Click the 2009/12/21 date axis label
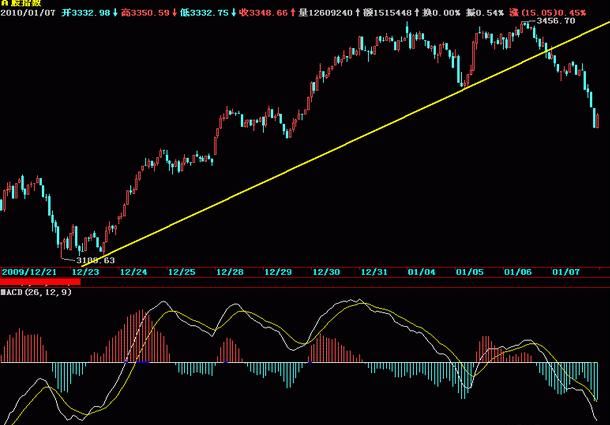This screenshot has width=610, height=425. (x=27, y=271)
